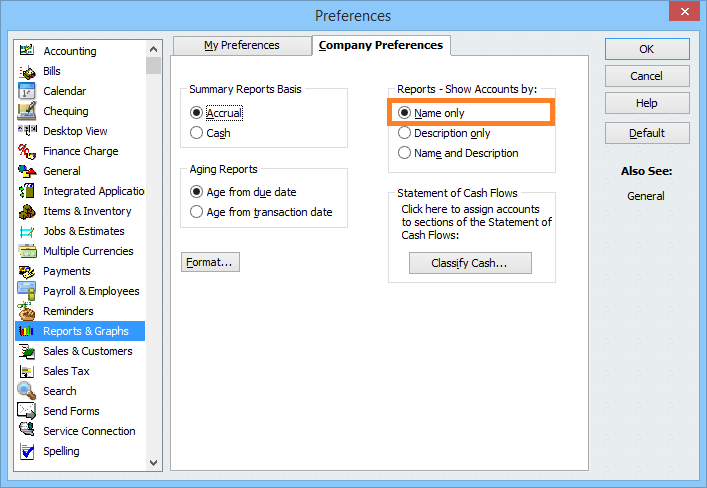The width and height of the screenshot is (707, 488).
Task: Select the Payroll & Employees icon
Action: 27,291
